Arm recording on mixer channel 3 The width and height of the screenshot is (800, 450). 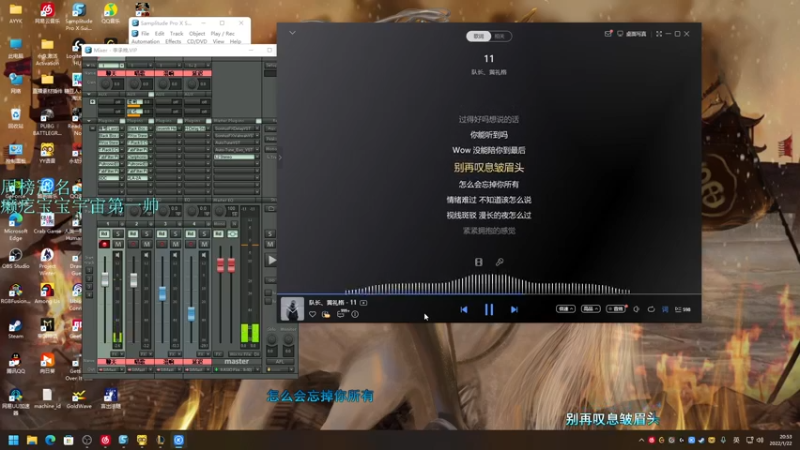(162, 244)
